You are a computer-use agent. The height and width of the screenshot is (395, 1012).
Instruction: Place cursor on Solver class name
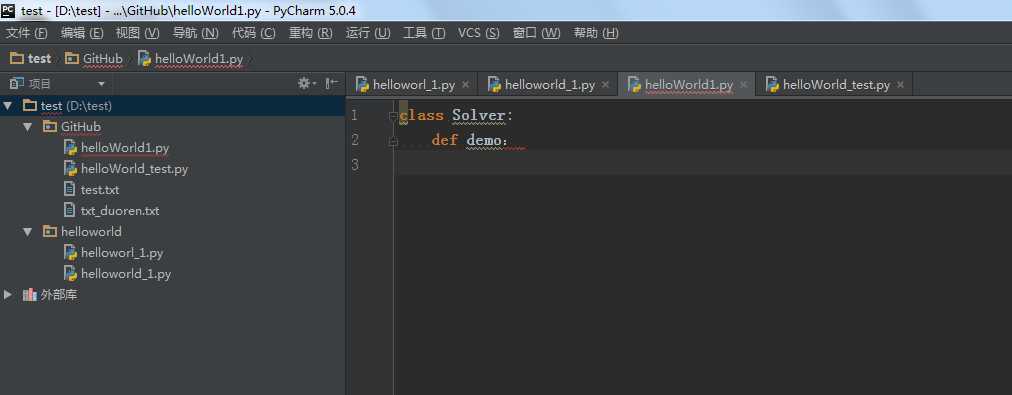point(478,116)
